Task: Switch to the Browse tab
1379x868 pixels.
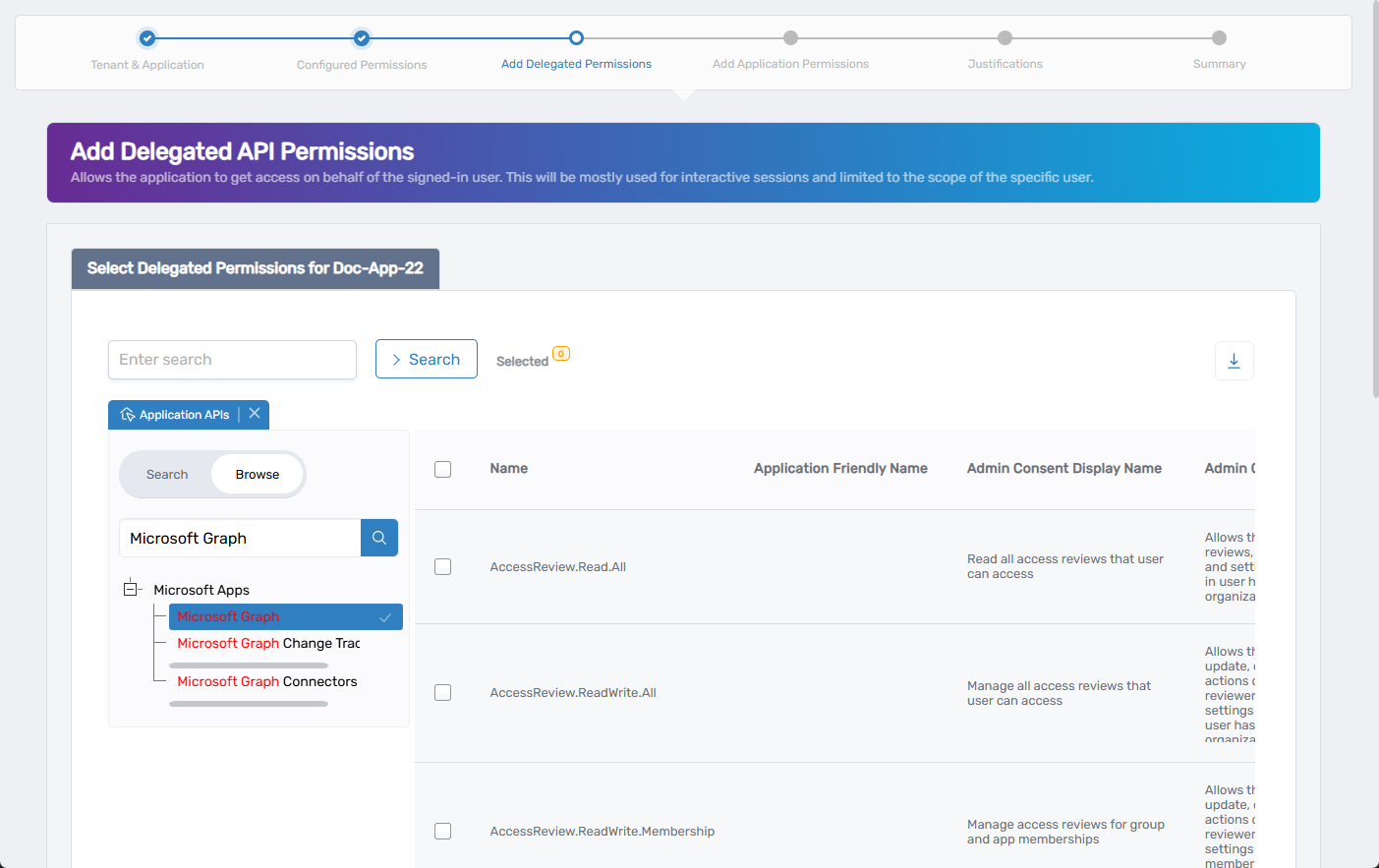Action: point(257,473)
